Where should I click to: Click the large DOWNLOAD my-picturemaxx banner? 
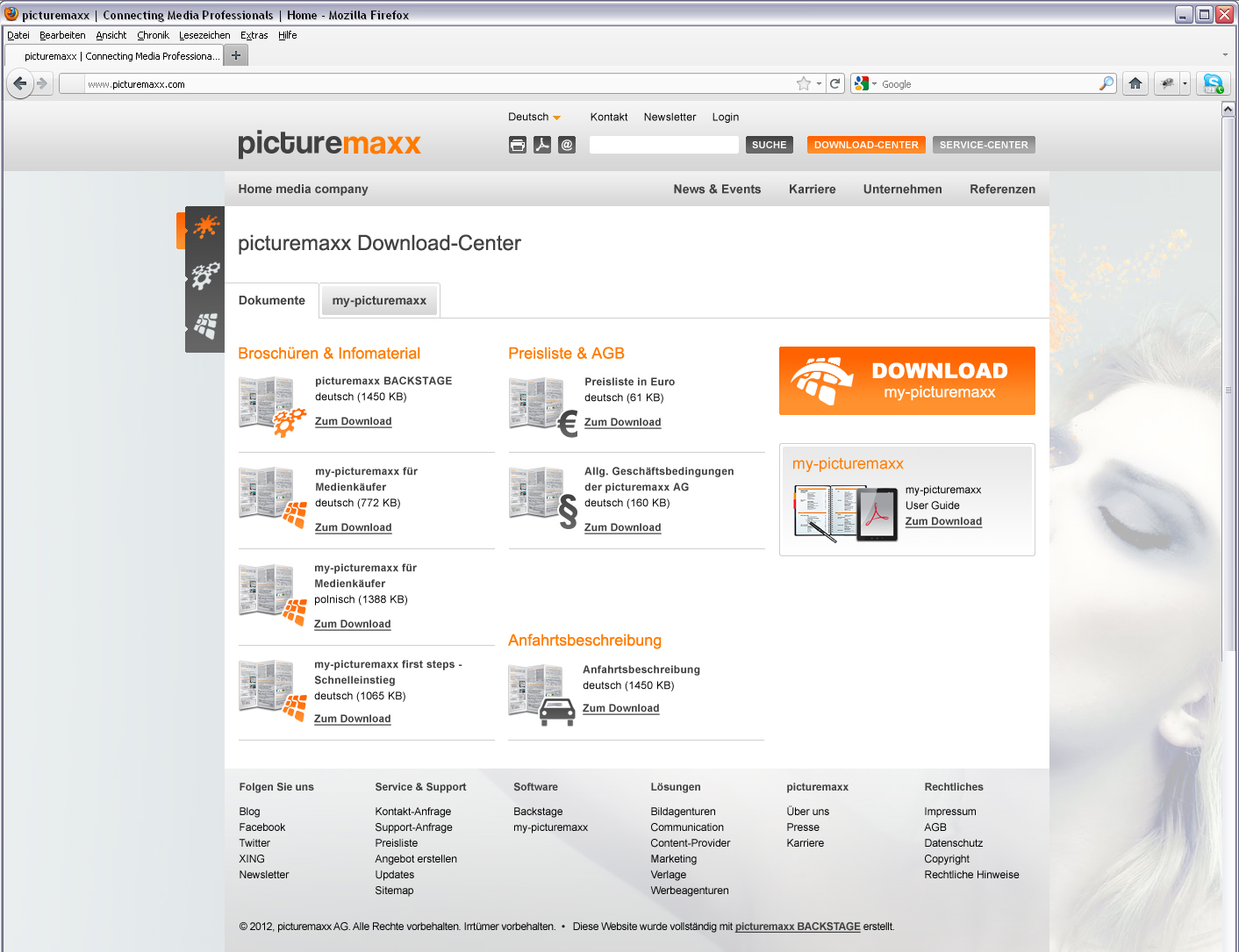tap(906, 381)
